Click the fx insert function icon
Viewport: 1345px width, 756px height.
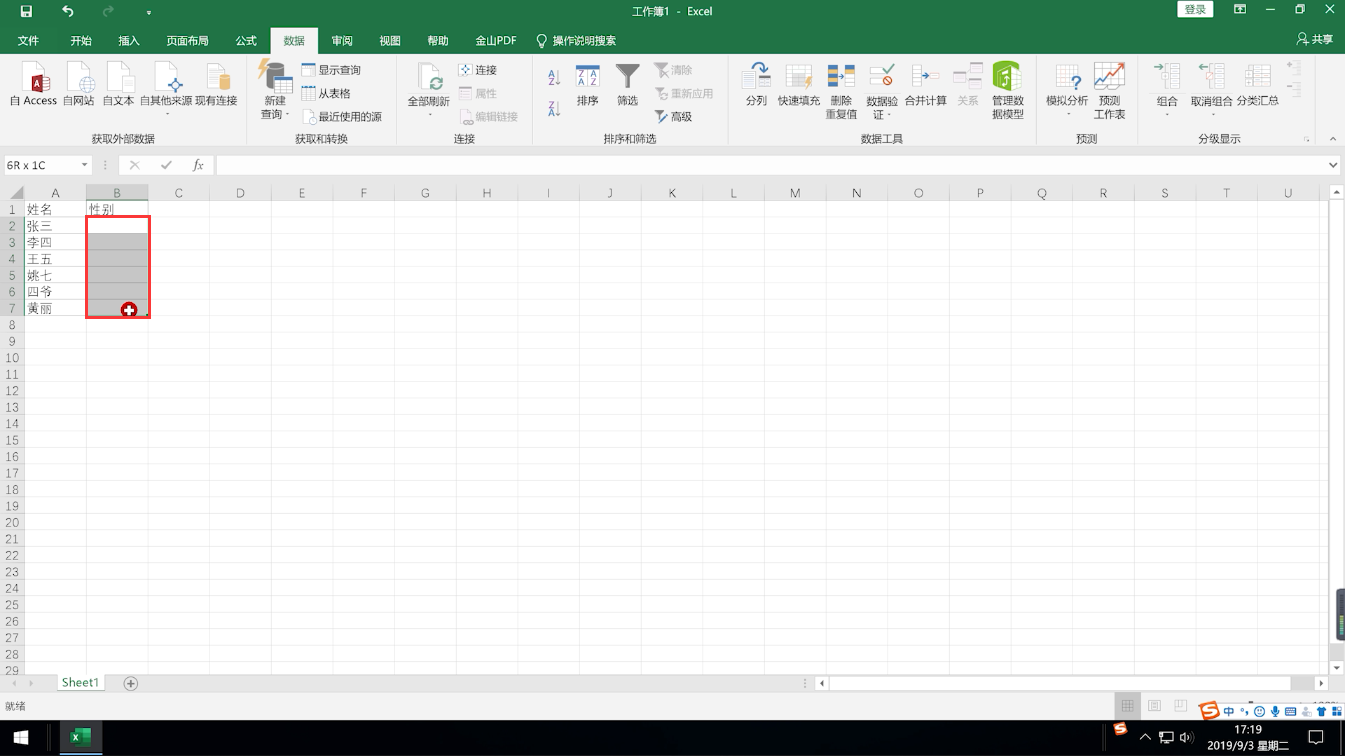point(198,165)
